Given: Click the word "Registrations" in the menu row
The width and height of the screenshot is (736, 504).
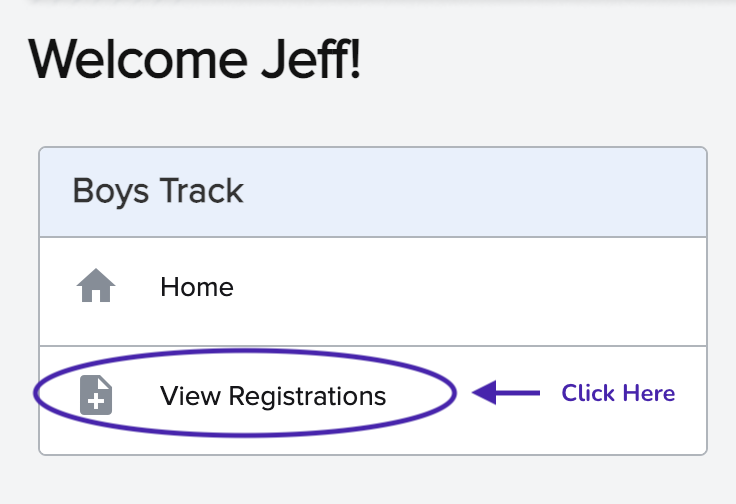Looking at the screenshot, I should (x=307, y=396).
